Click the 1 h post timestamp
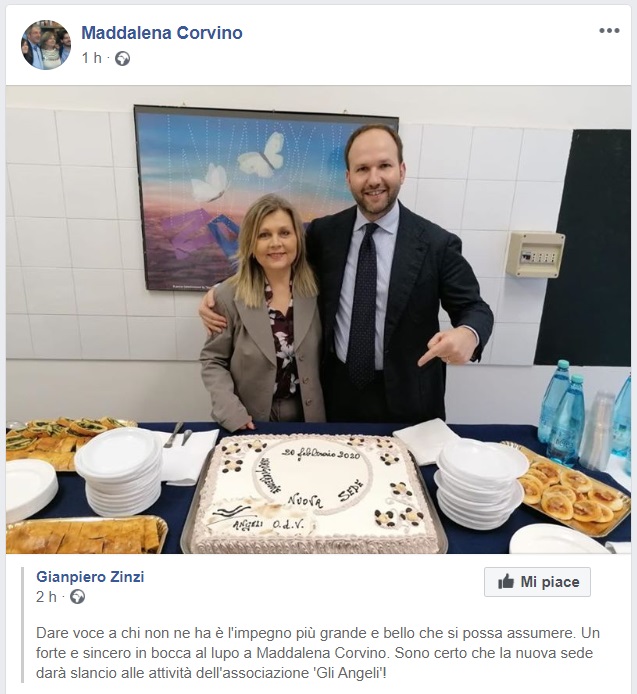637x694 pixels. point(92,58)
